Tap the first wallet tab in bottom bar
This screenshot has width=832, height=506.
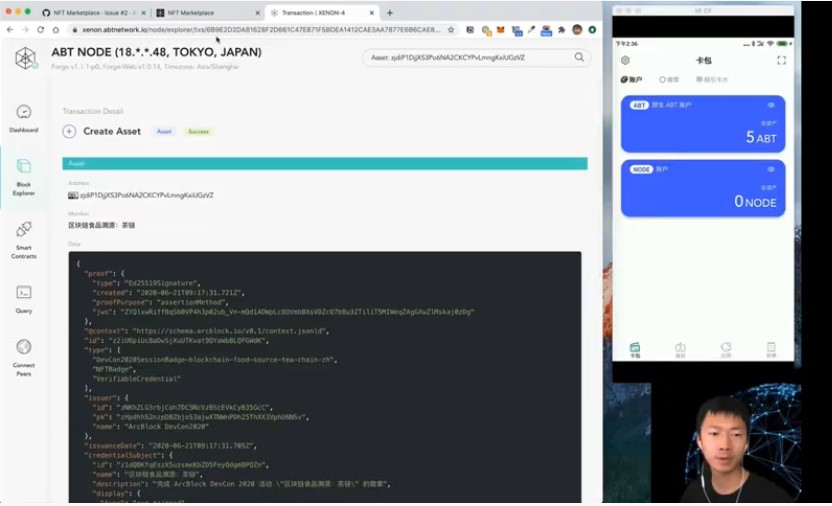click(635, 350)
